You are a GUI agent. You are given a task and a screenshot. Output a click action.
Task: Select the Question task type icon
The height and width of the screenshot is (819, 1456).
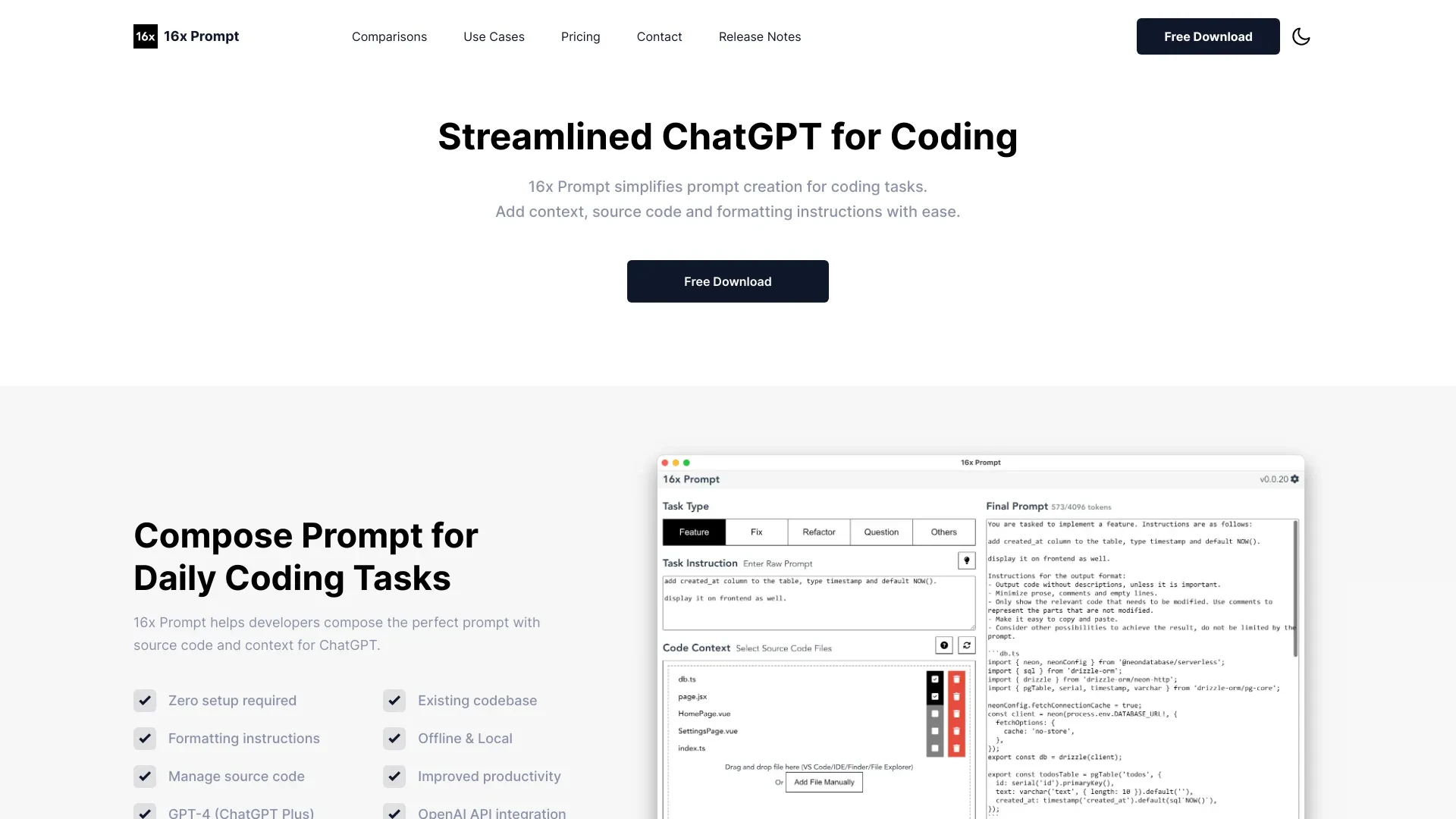879,531
